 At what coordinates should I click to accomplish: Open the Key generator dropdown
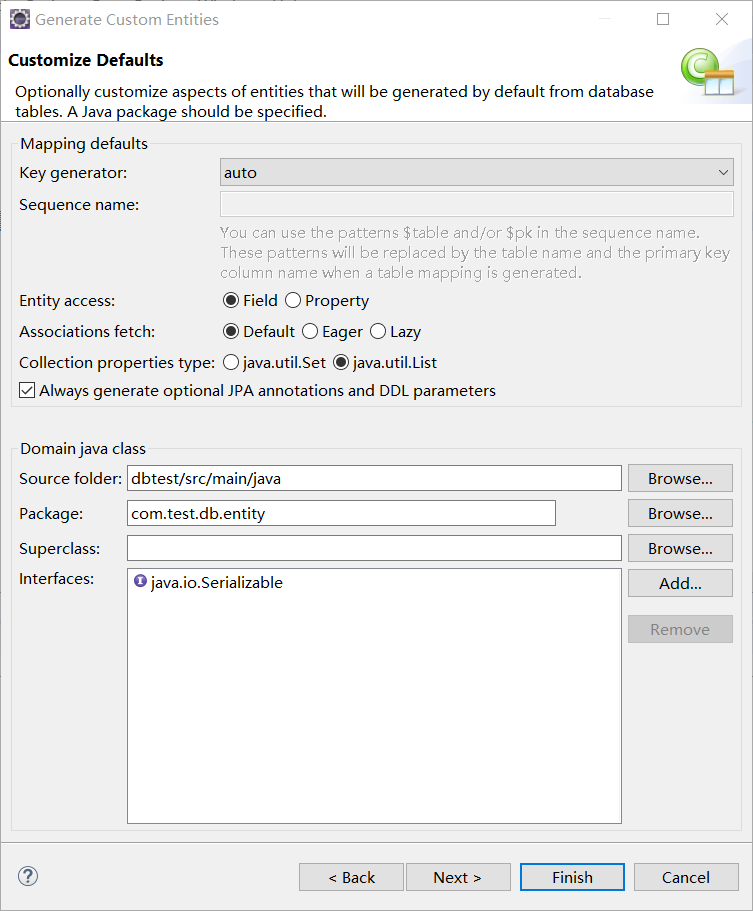[x=477, y=173]
